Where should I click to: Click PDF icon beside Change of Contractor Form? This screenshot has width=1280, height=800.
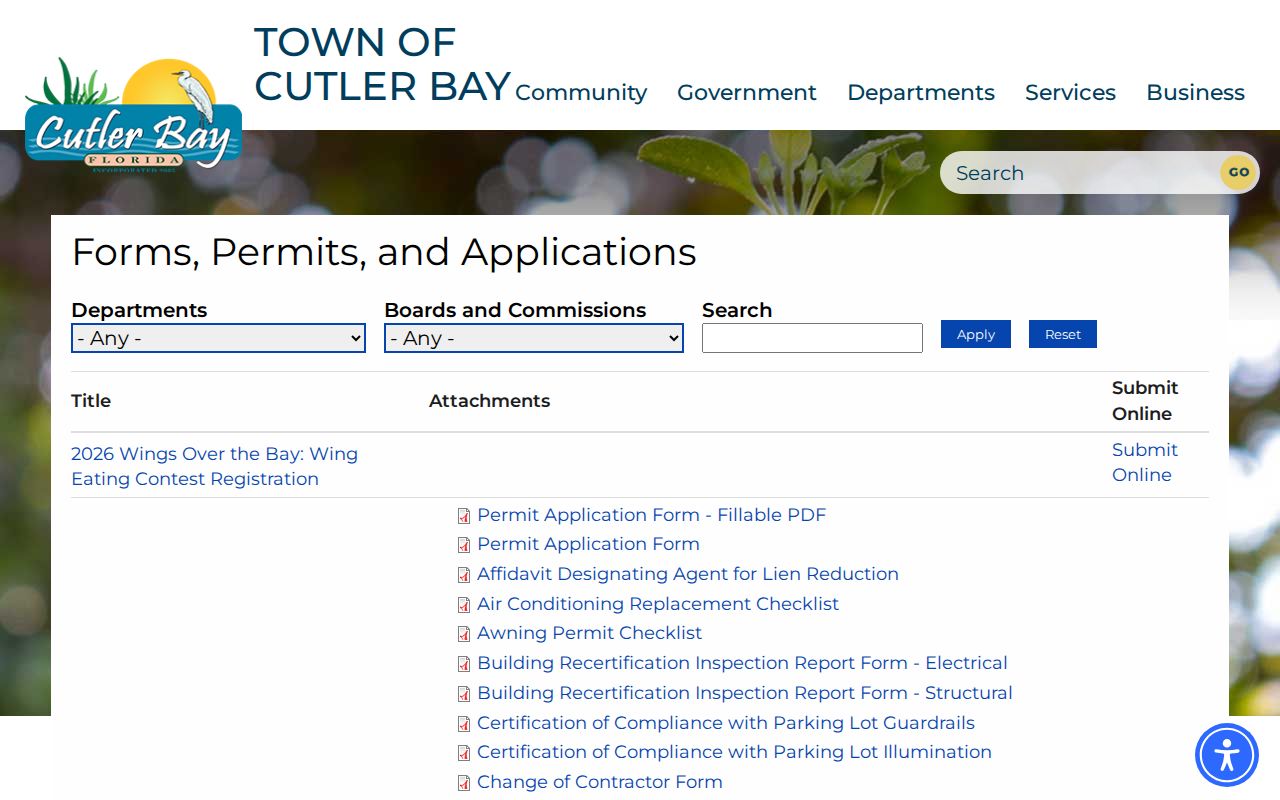pyautogui.click(x=464, y=783)
